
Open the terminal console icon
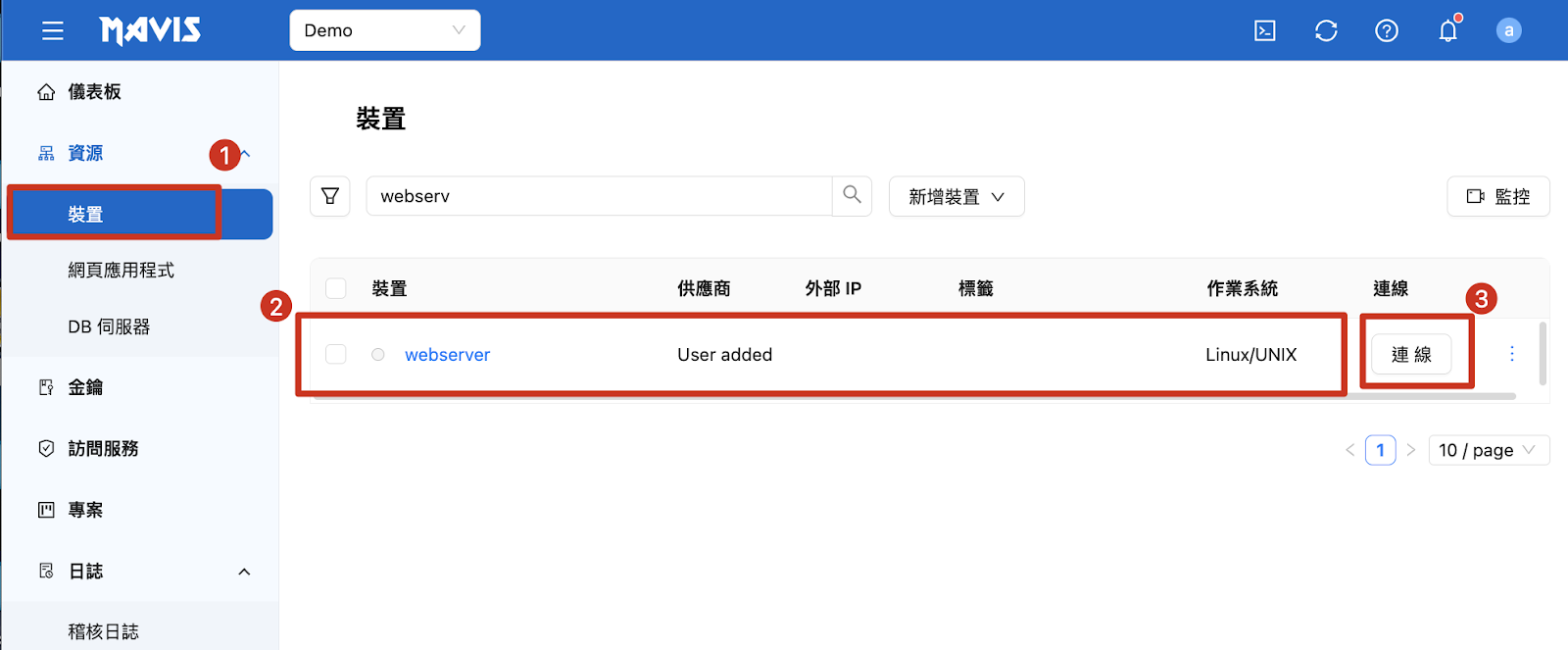[x=1265, y=31]
